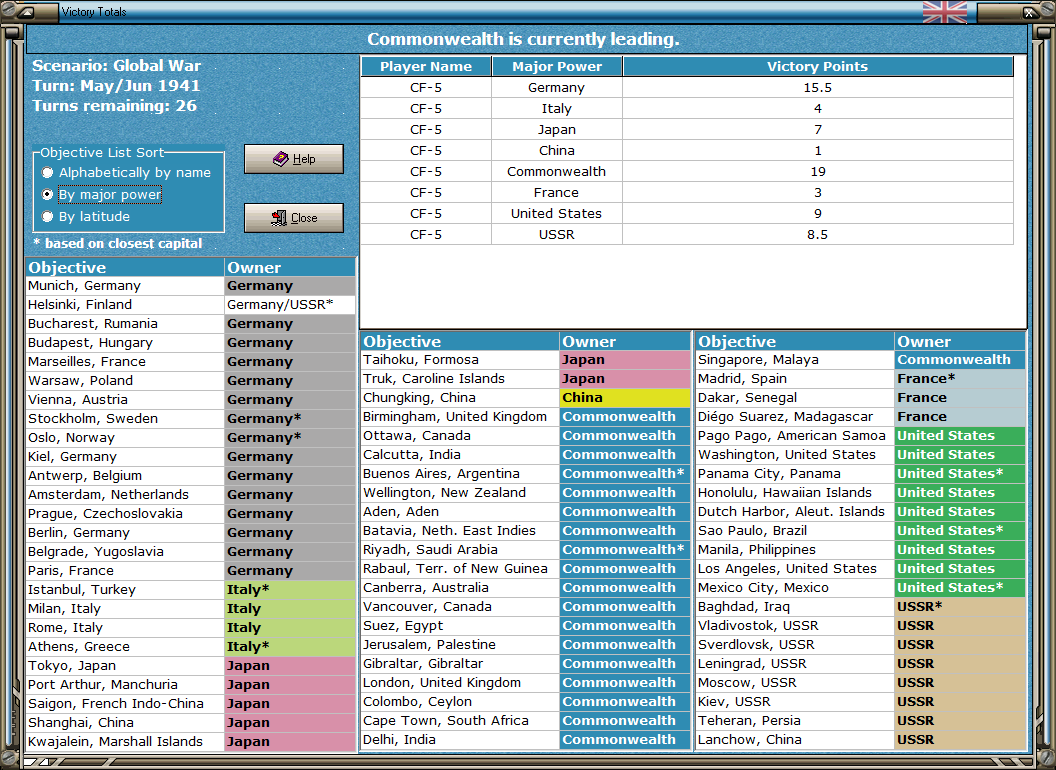Click the title bar close icon
This screenshot has height=770, width=1056.
1030,11
